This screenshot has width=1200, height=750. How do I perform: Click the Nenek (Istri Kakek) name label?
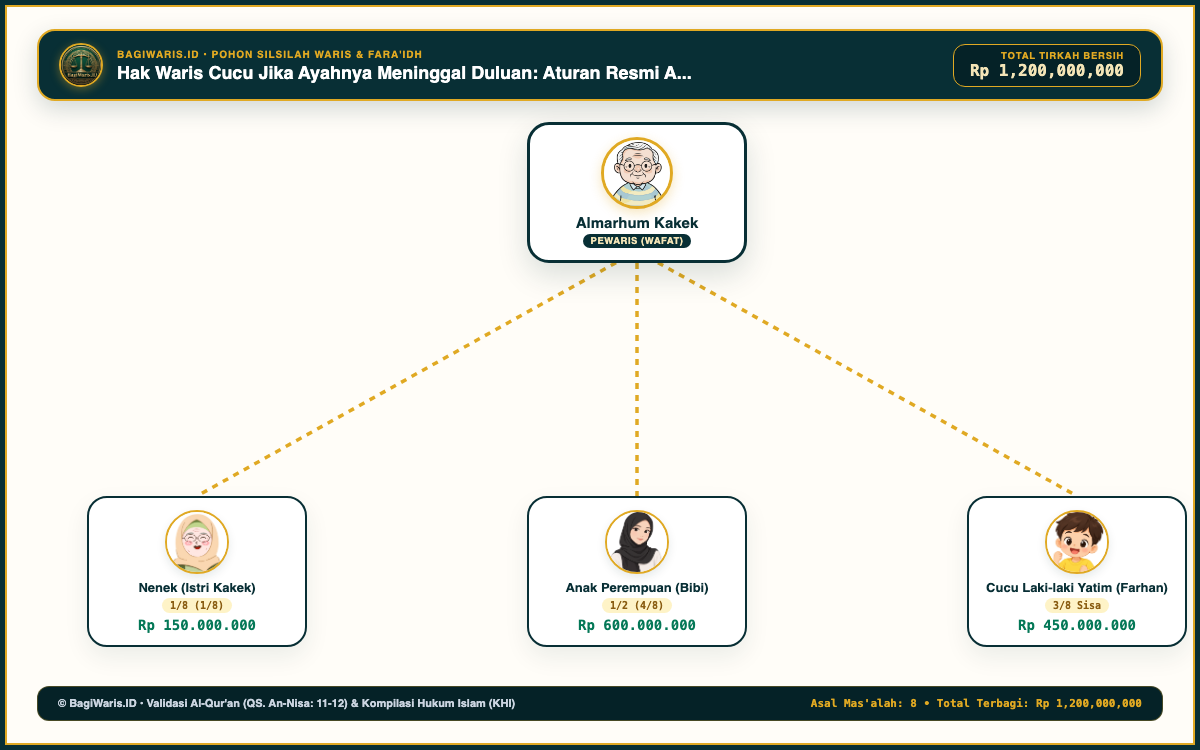click(197, 588)
